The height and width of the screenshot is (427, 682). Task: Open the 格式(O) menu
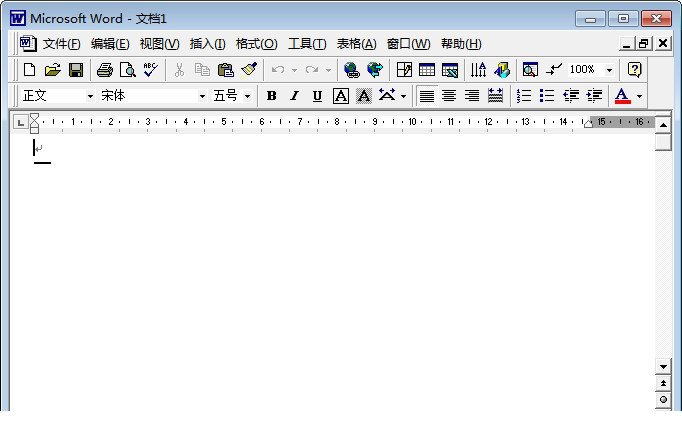coord(257,44)
